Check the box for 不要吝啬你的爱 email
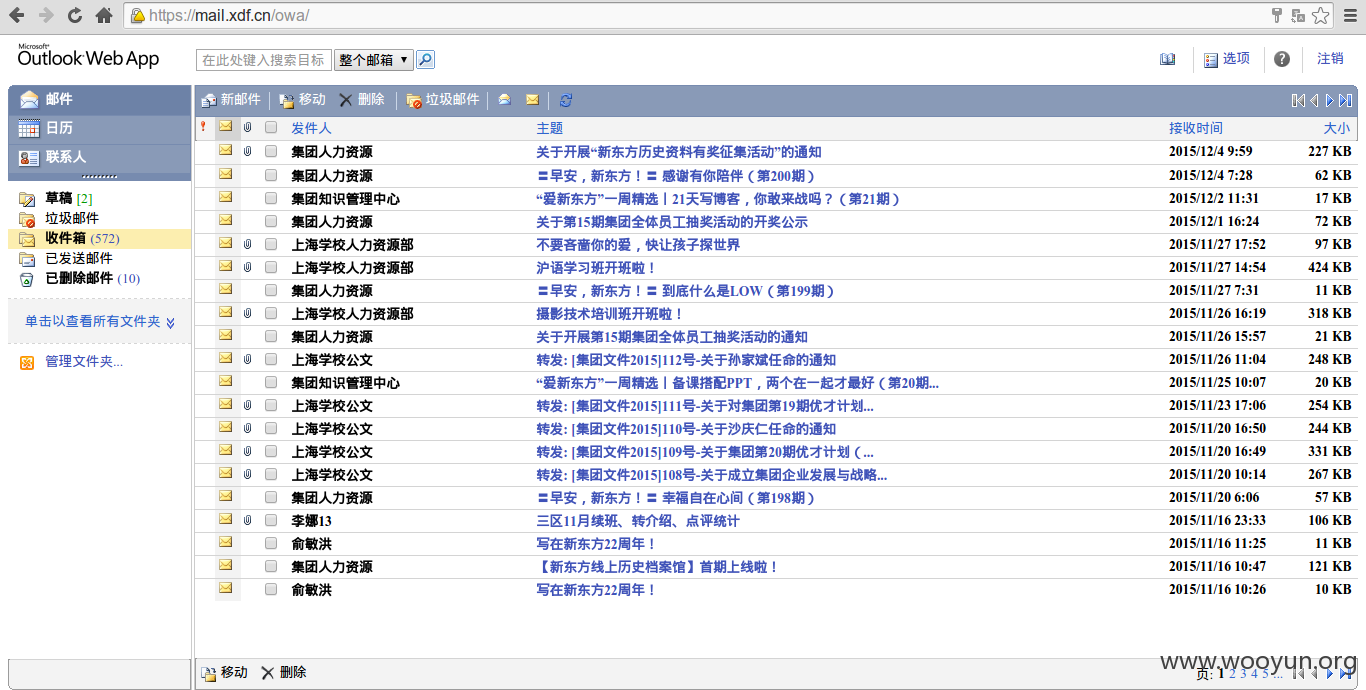The width and height of the screenshot is (1366, 690). coord(271,244)
